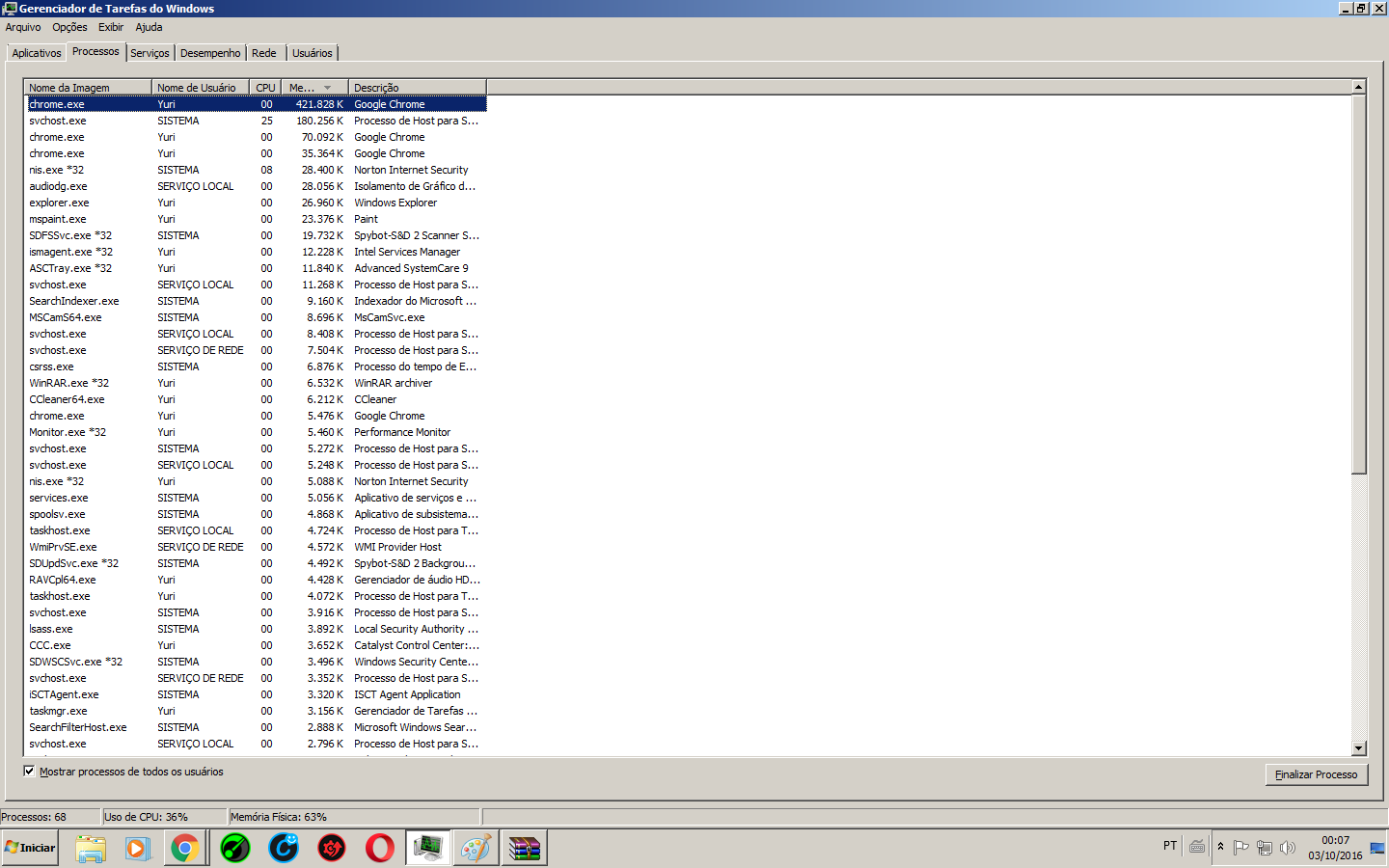
Task: Click the Show Desktop icon by the clock
Action: point(1377,849)
